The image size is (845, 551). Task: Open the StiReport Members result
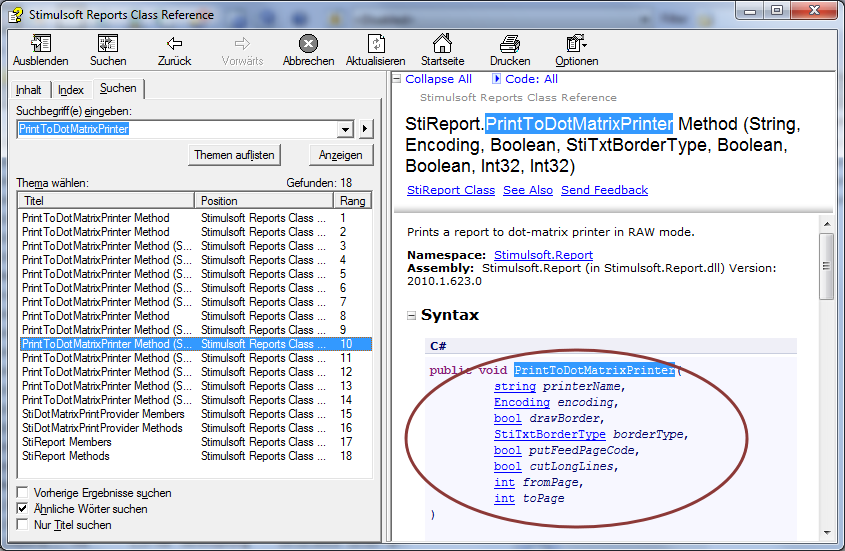(x=196, y=442)
